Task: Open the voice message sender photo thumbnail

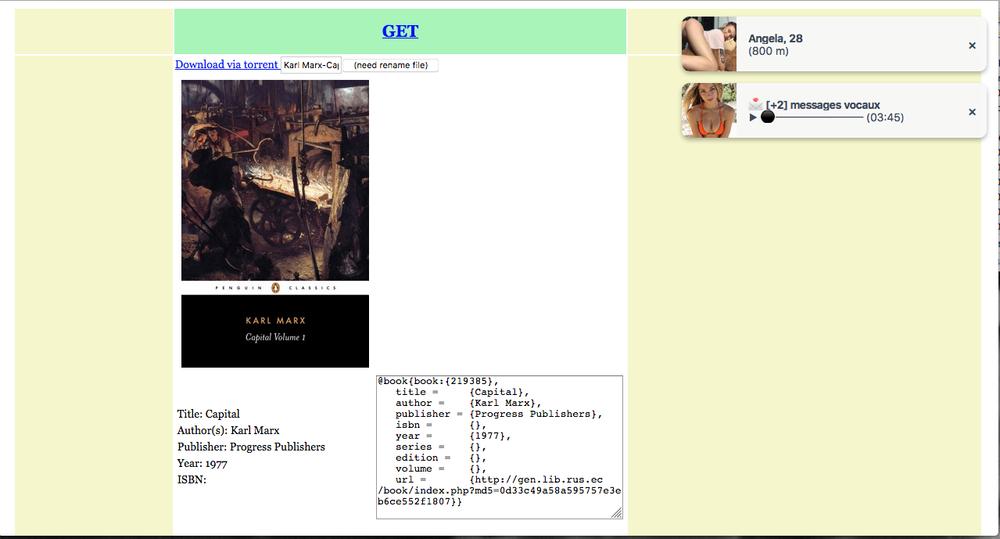Action: (x=709, y=110)
